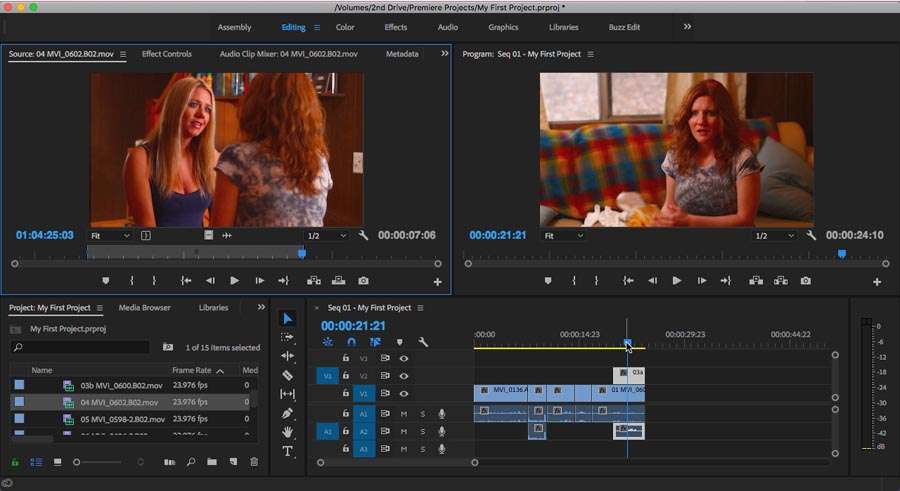Switch to Effects workspace

tap(395, 27)
